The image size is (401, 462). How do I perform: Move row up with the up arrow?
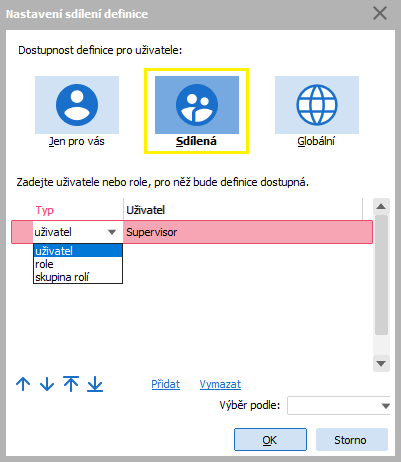click(x=23, y=384)
